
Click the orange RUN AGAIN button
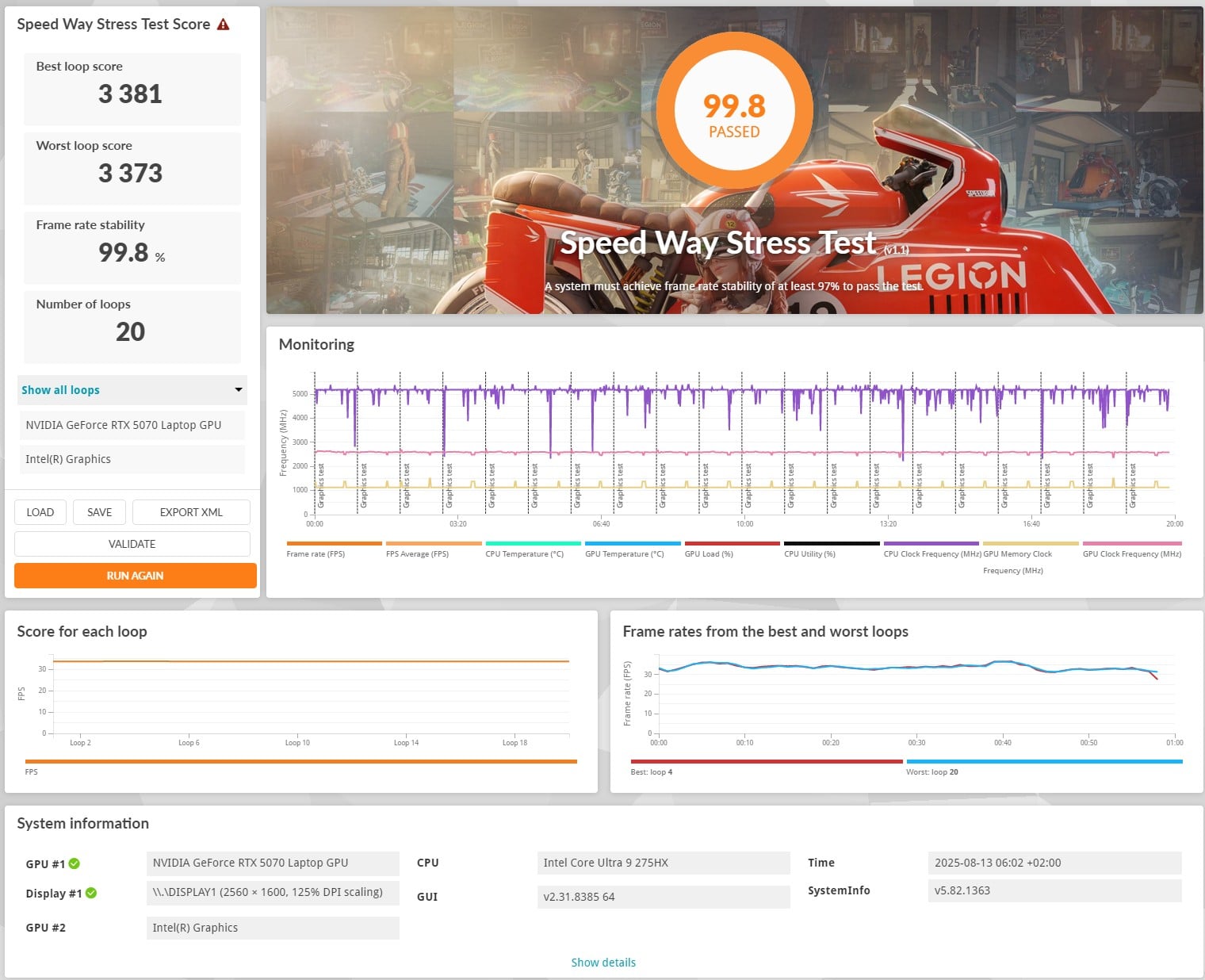click(x=135, y=576)
